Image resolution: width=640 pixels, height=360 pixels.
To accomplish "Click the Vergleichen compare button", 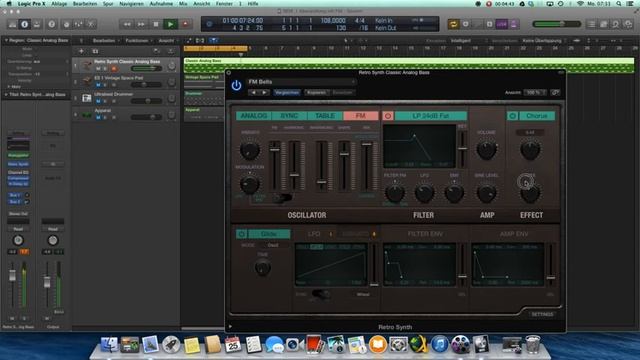I will pyautogui.click(x=287, y=93).
